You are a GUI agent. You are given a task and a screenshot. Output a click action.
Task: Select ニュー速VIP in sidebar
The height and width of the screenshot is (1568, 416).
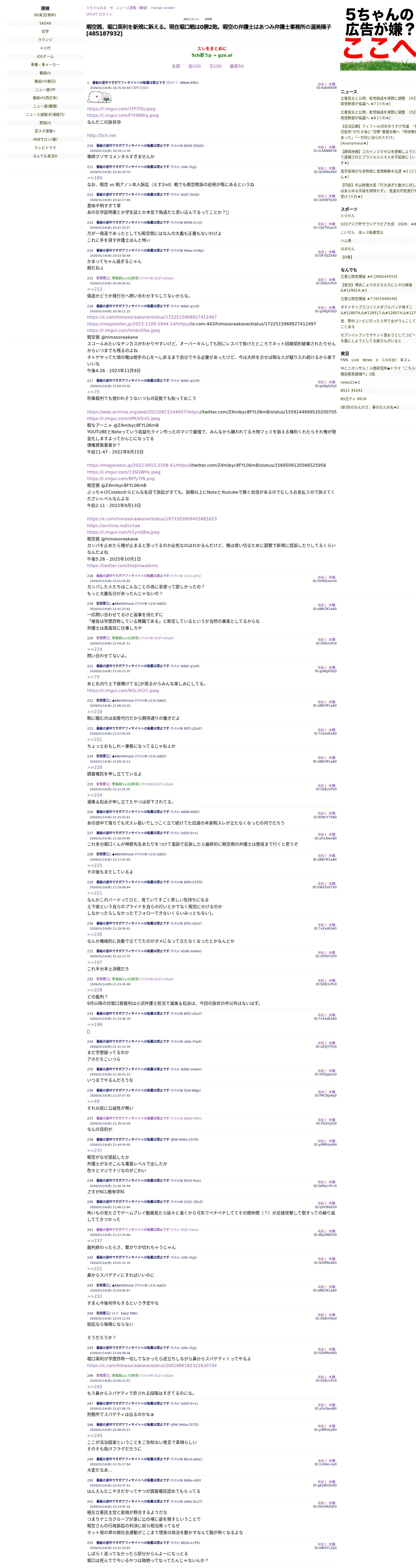tap(45, 89)
